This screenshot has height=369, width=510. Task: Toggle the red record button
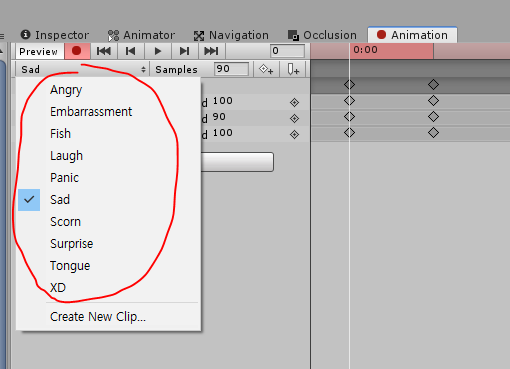[77, 51]
